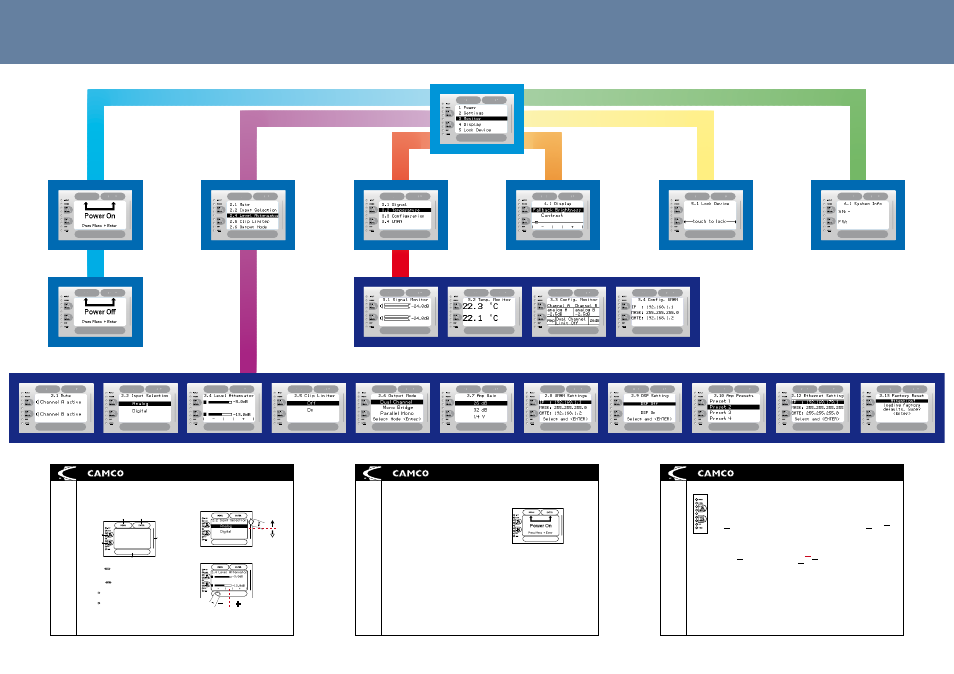
Task: Open the 2.2 Input Selection screen in the dark blue row
Action: (141, 408)
